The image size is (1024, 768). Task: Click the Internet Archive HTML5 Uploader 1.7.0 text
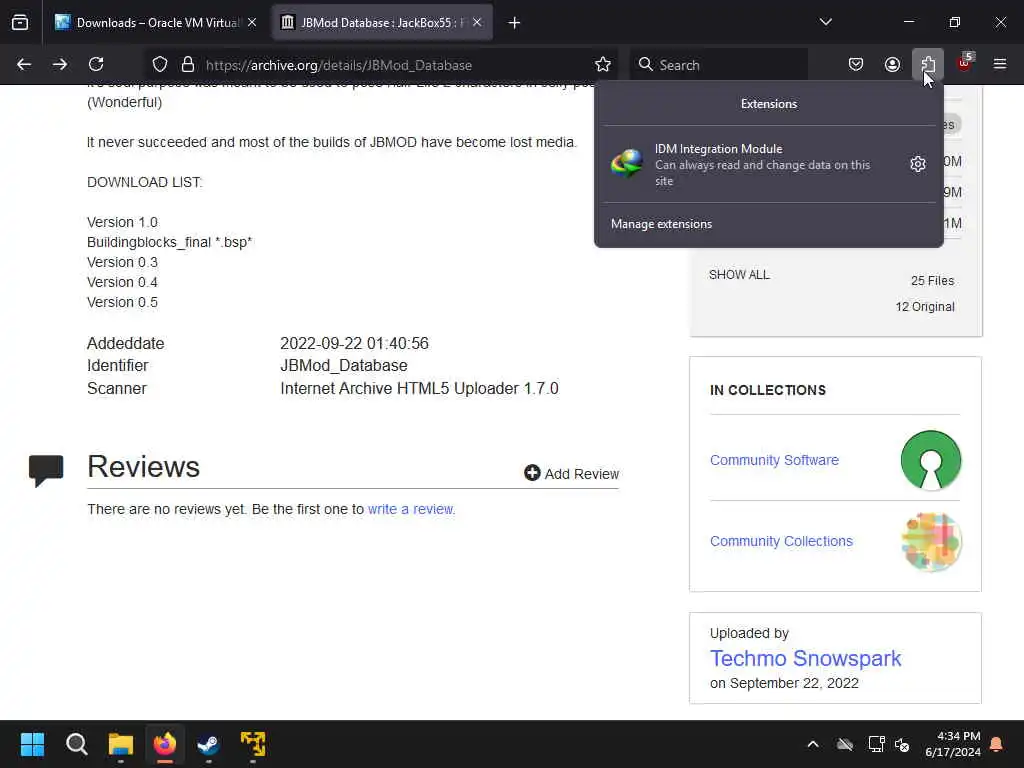point(419,389)
